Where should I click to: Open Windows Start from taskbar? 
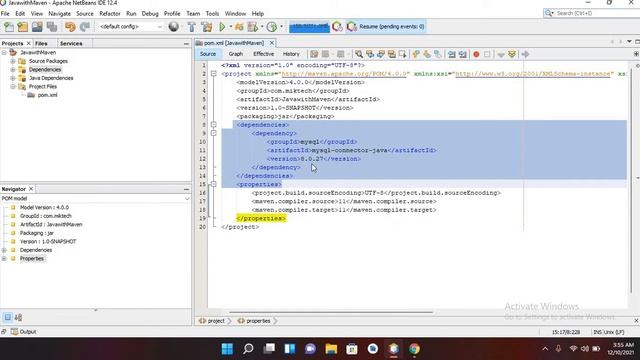tap(227, 349)
